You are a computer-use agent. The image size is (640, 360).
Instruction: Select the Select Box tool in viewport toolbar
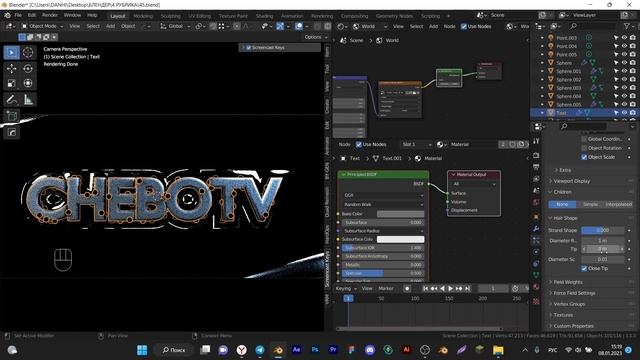pos(11,53)
